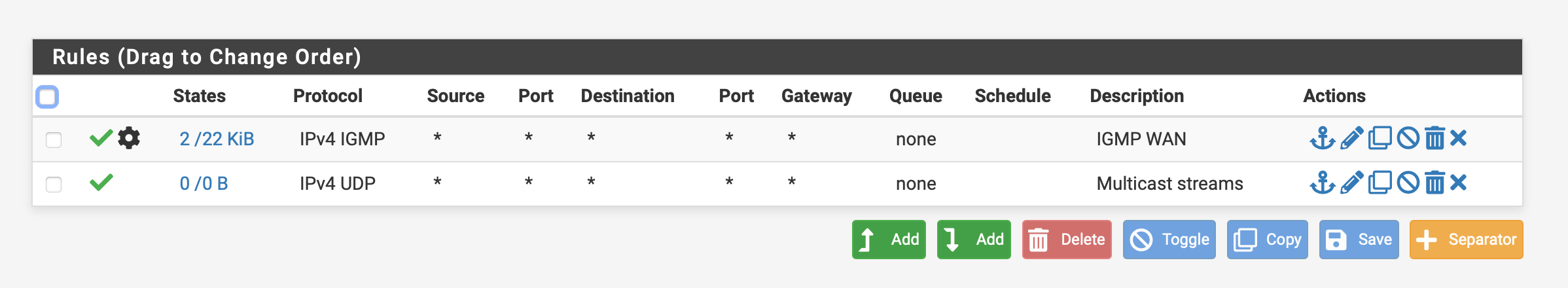The height and width of the screenshot is (288, 1568).
Task: Edit the Multicast streams rule with pencil icon
Action: click(x=1351, y=183)
